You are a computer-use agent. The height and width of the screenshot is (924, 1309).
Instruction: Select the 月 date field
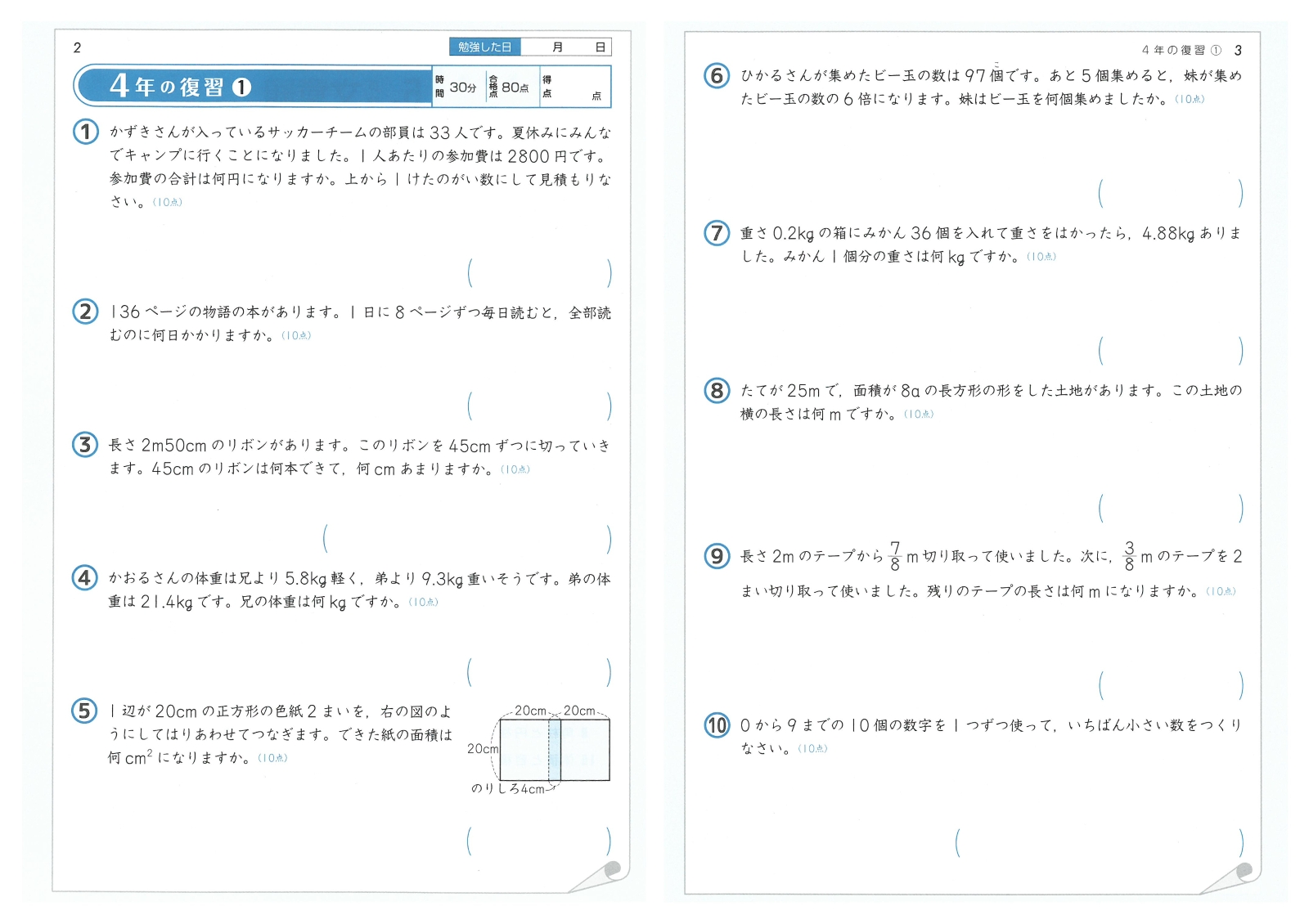(543, 47)
